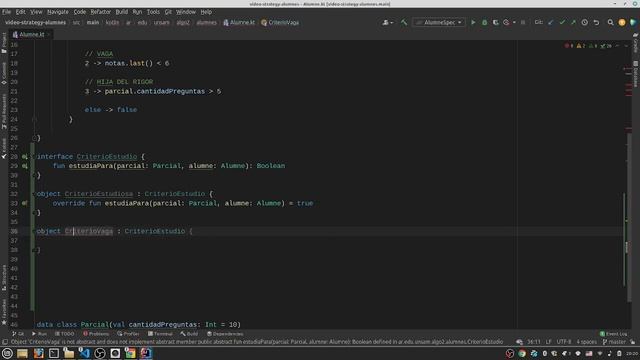Click UTF-8 encoding in status bar
The height and width of the screenshot is (360, 640).
click(x=564, y=342)
